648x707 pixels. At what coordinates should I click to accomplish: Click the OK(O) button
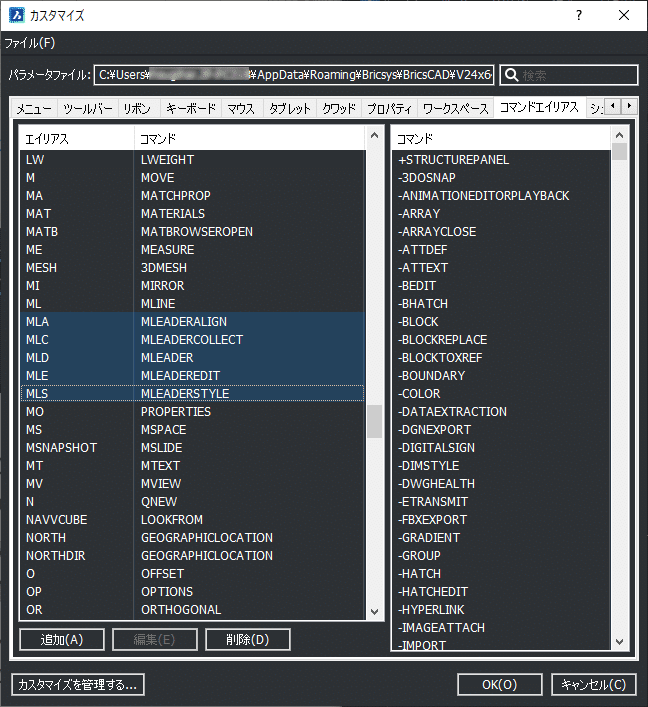(500, 684)
